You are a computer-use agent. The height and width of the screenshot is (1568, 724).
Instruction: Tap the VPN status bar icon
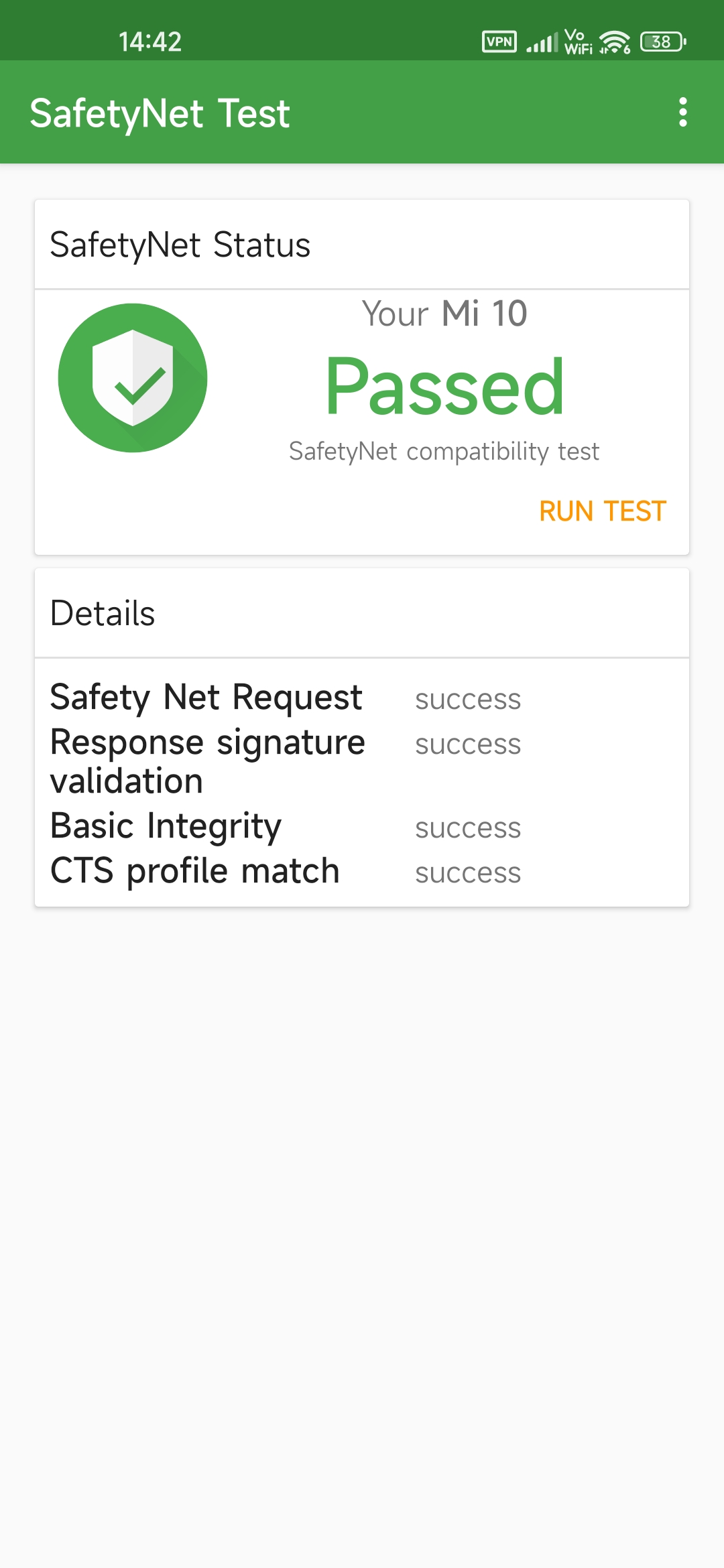499,42
